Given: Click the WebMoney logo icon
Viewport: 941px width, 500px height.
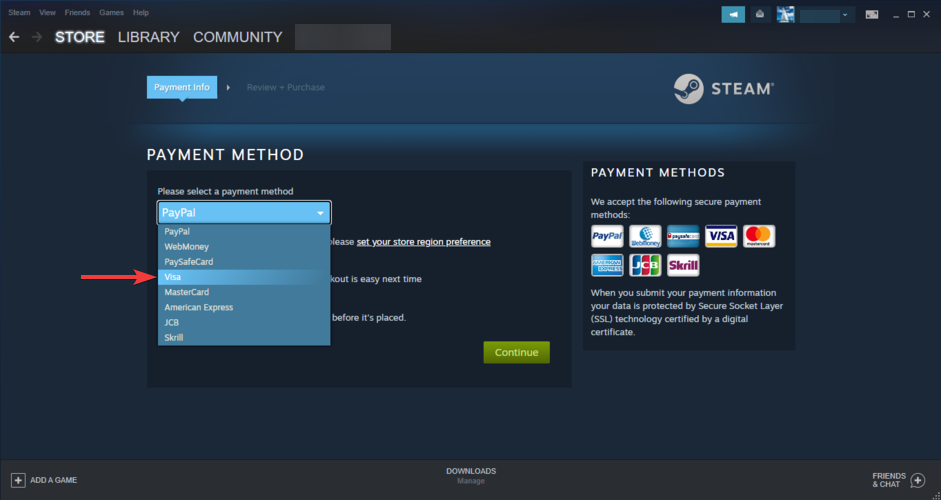Looking at the screenshot, I should click(x=645, y=236).
